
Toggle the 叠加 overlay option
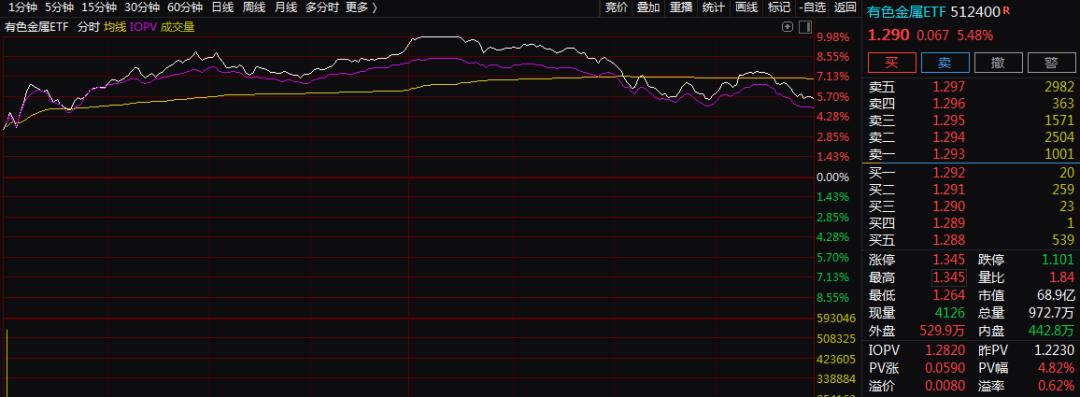pos(647,8)
